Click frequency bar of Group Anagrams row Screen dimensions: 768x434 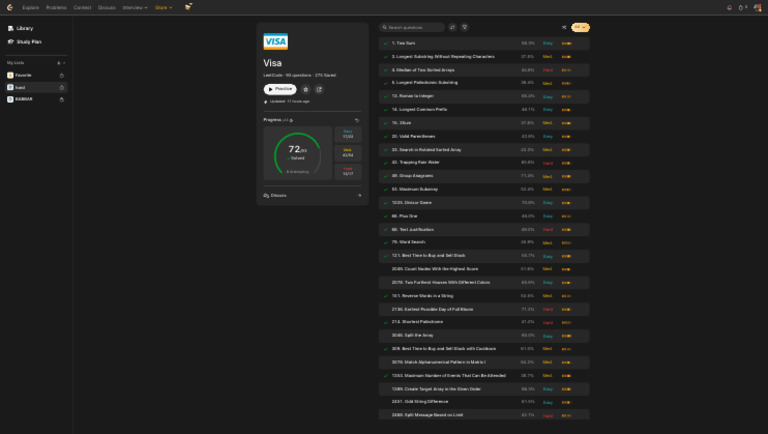567,176
